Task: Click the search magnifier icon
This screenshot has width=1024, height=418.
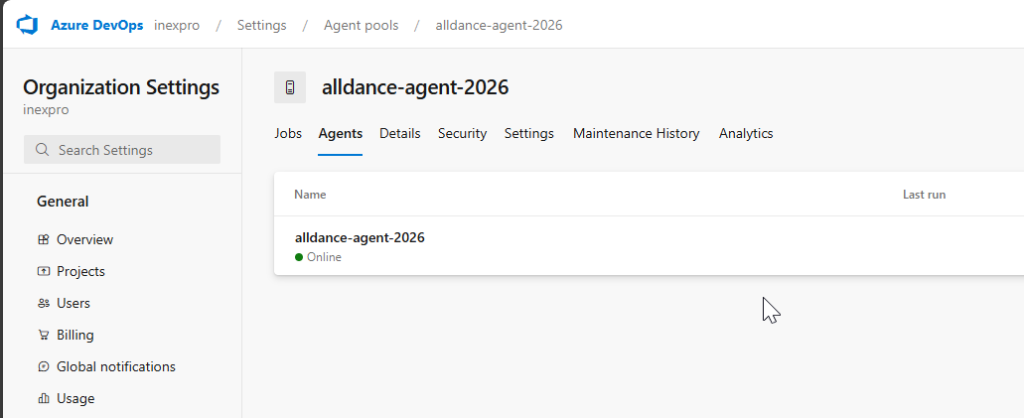Action: (x=42, y=150)
